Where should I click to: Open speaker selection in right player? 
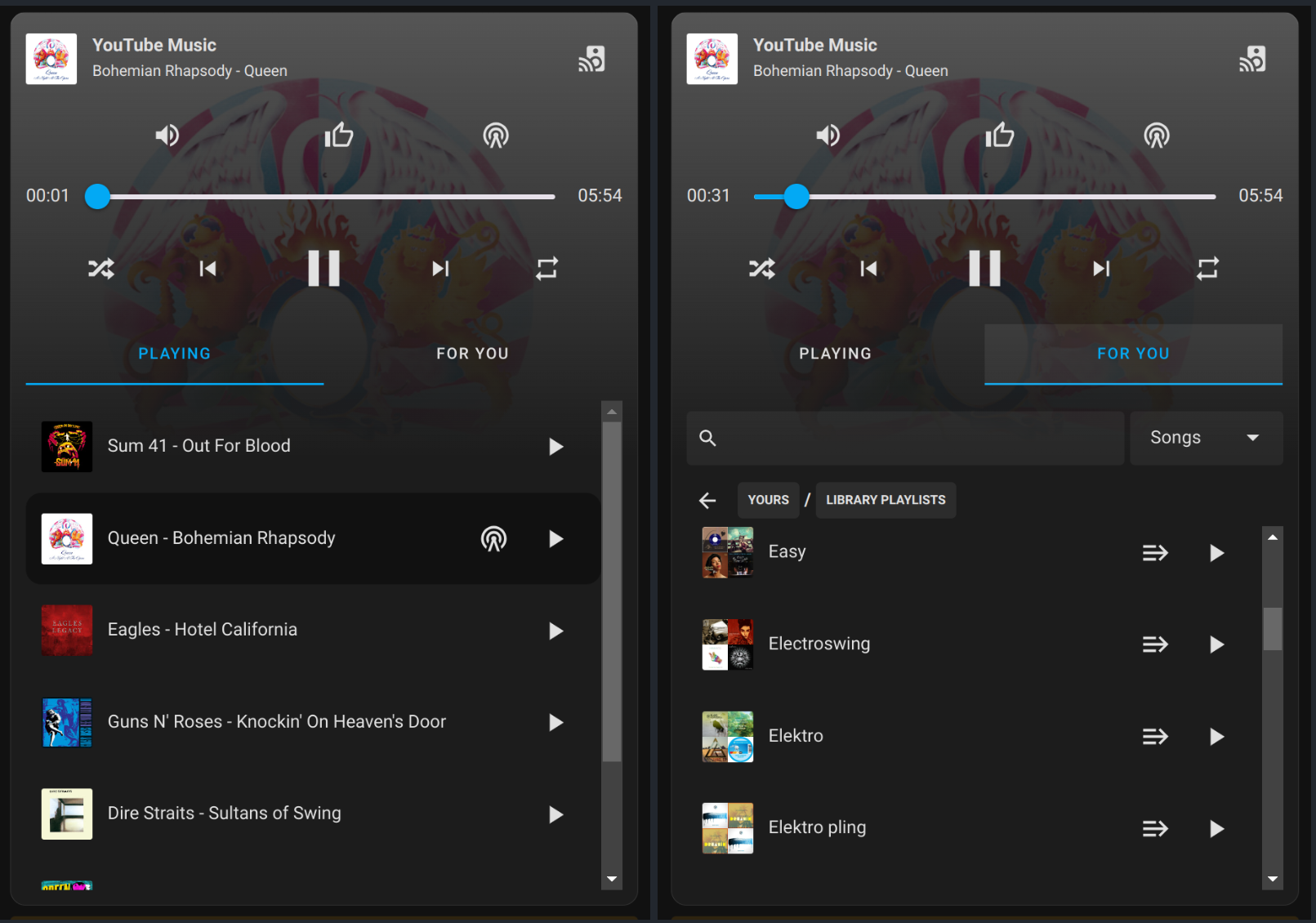click(x=1252, y=59)
